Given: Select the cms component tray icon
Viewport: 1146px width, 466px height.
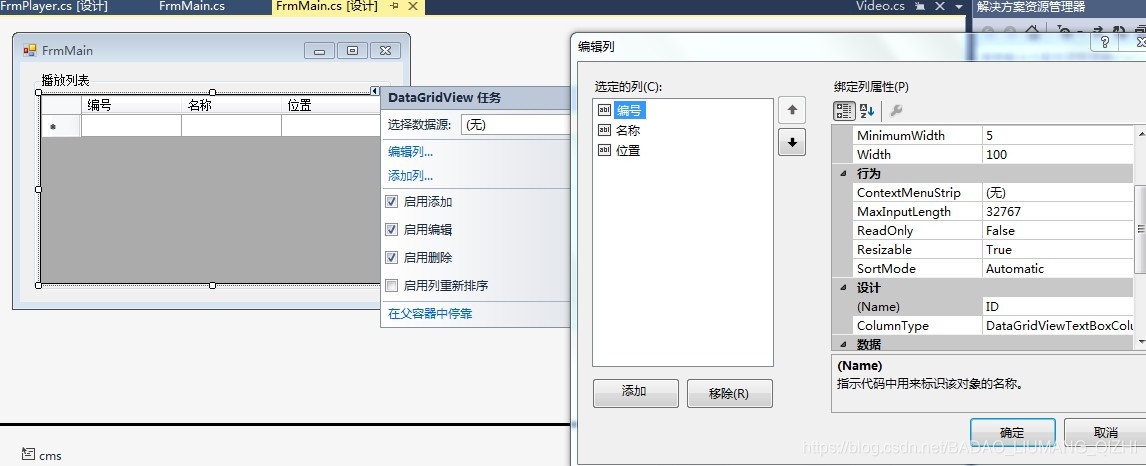Looking at the screenshot, I should (28, 454).
